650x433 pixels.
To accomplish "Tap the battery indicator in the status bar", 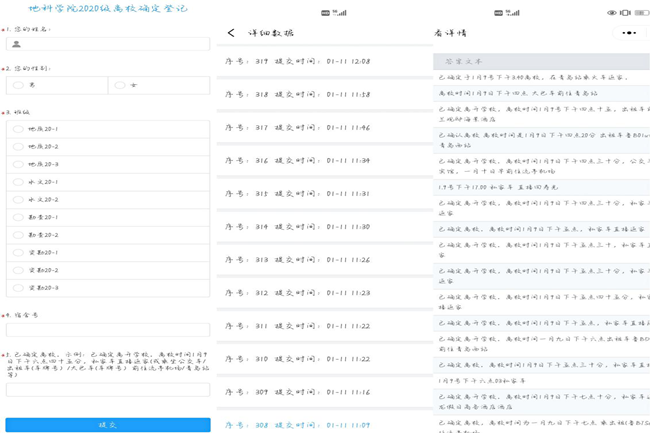I will (x=641, y=13).
